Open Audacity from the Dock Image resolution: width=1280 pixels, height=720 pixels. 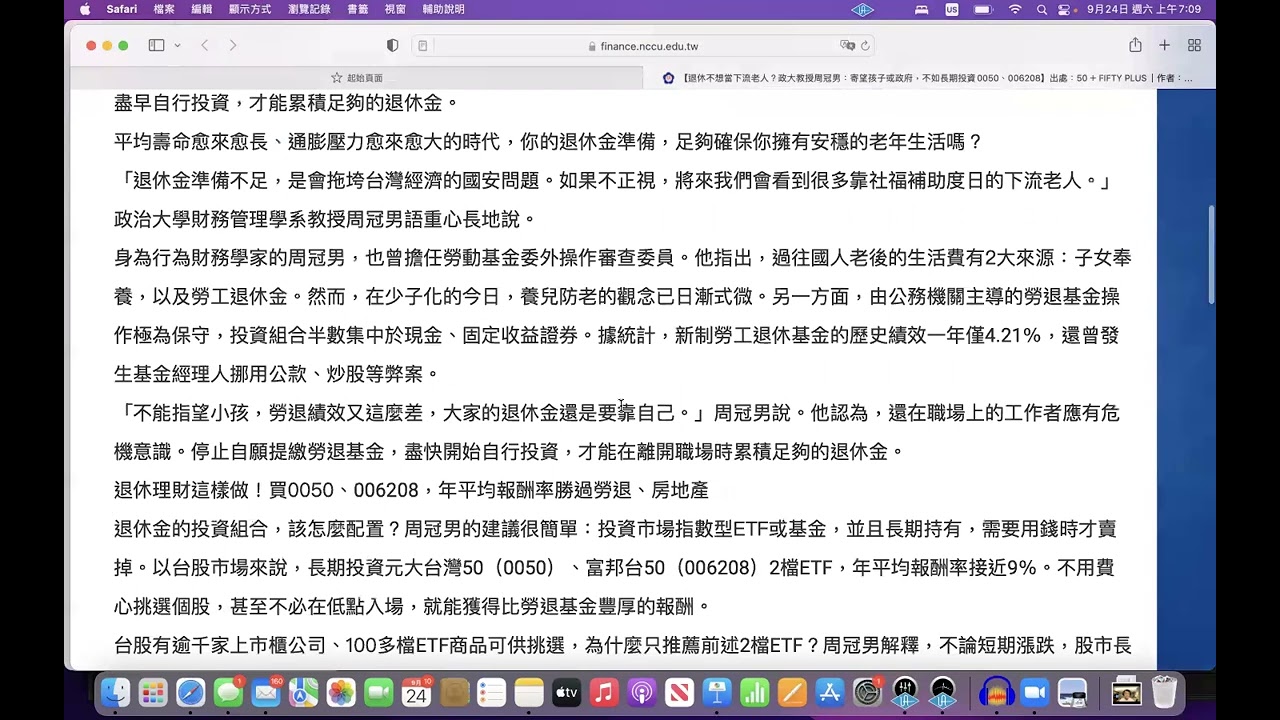click(x=995, y=692)
